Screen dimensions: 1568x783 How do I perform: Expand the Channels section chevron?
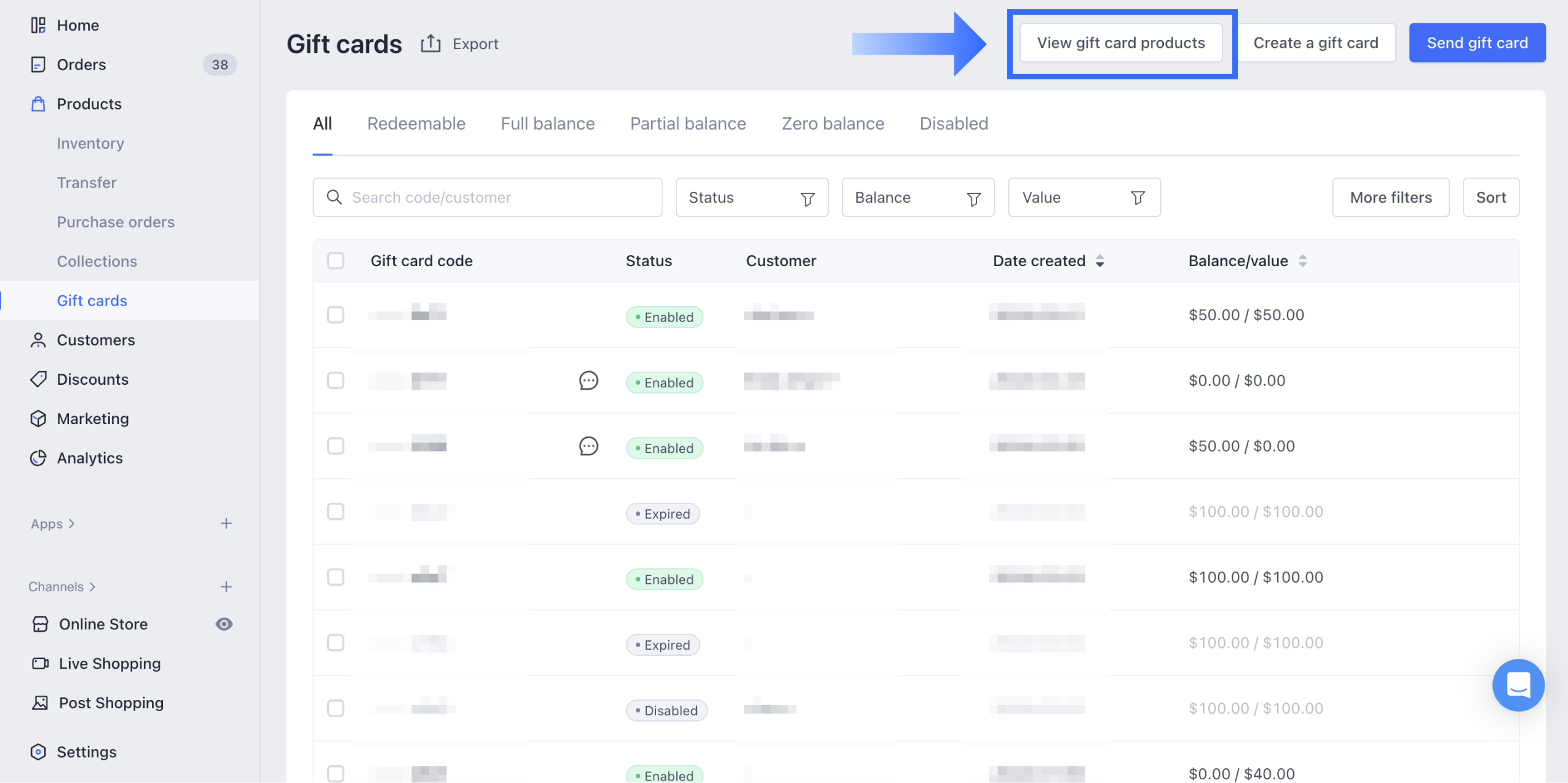tap(92, 587)
